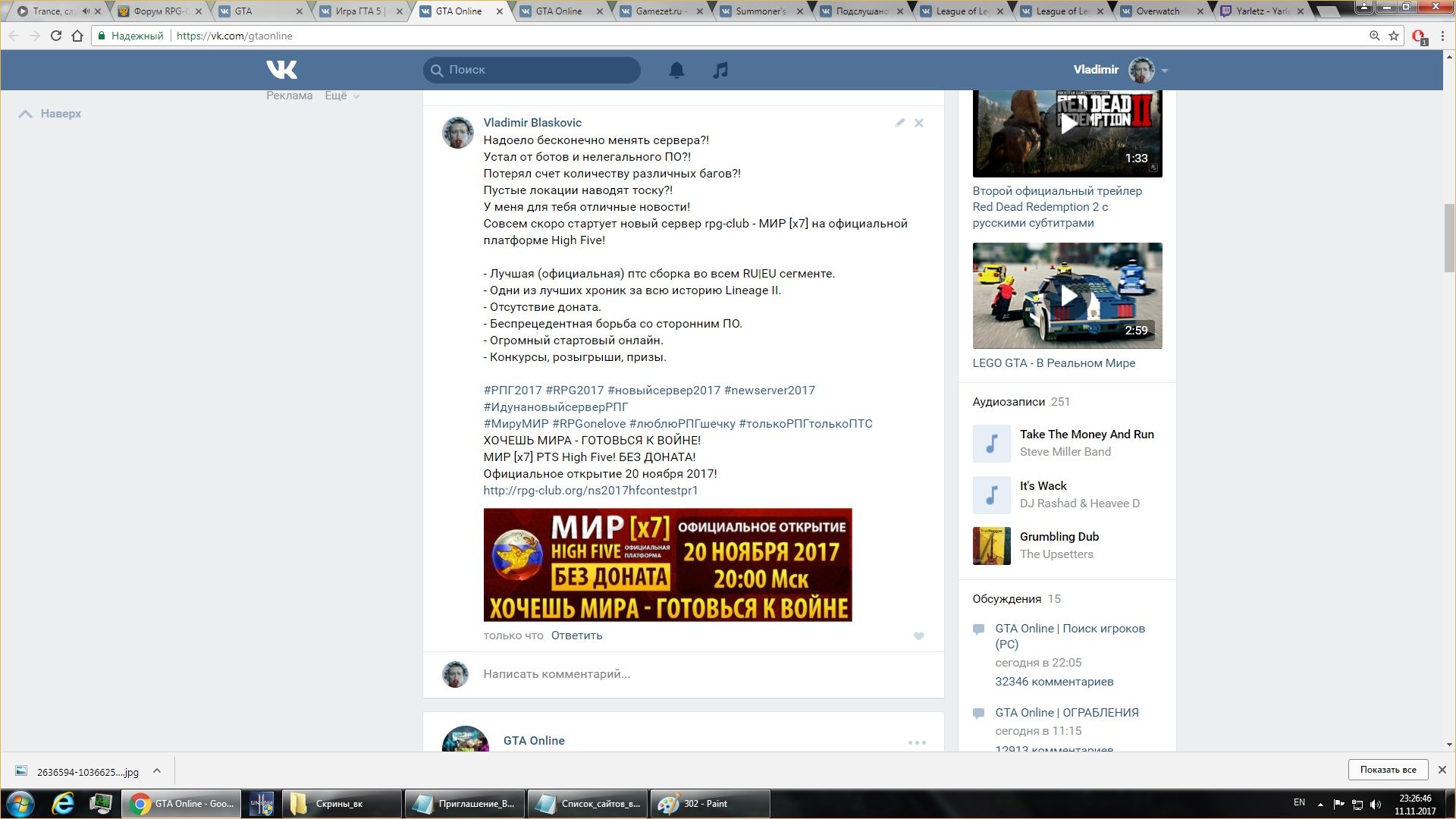Expand the Ещё dropdown

click(x=342, y=96)
